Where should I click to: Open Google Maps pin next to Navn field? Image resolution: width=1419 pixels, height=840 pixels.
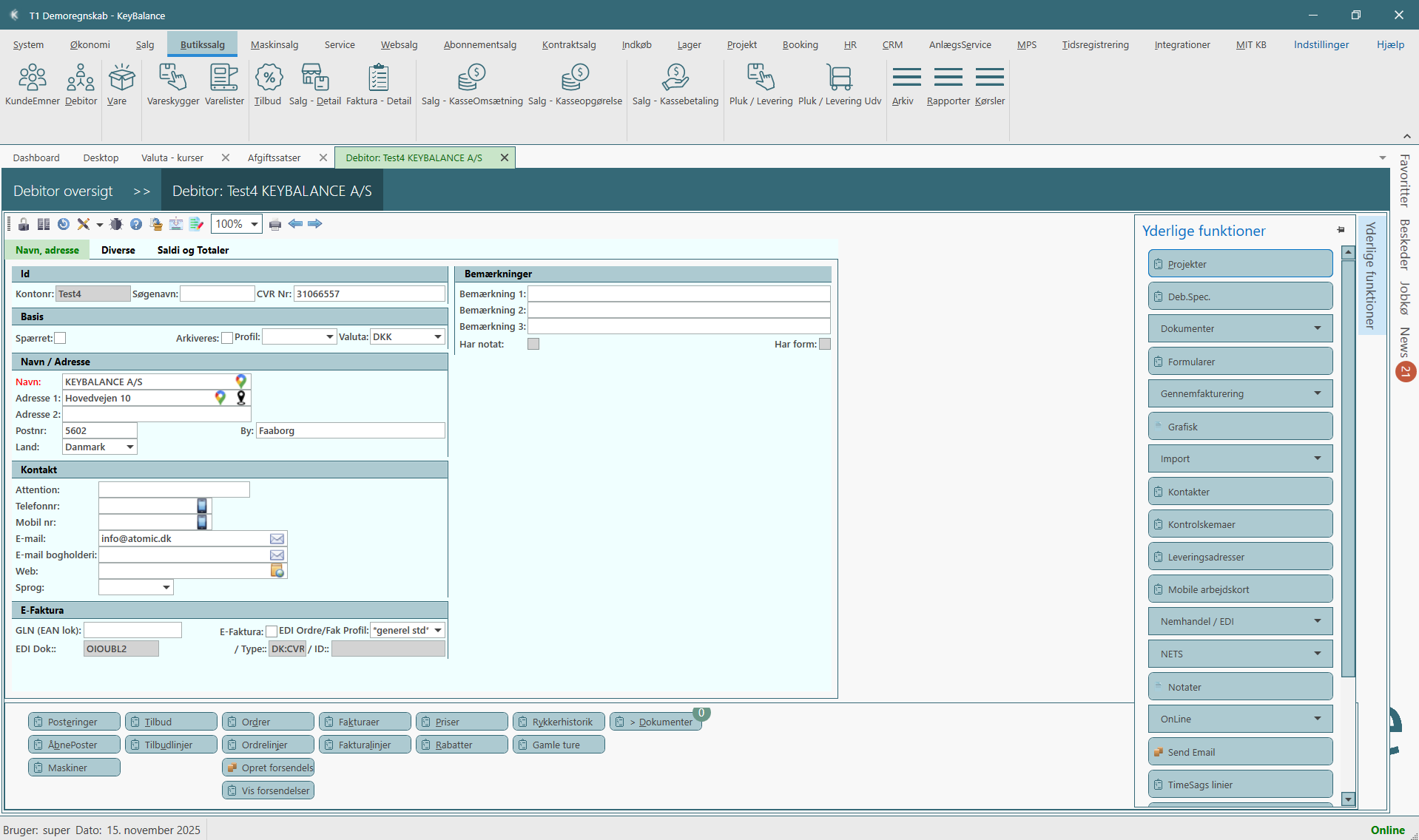click(x=240, y=381)
